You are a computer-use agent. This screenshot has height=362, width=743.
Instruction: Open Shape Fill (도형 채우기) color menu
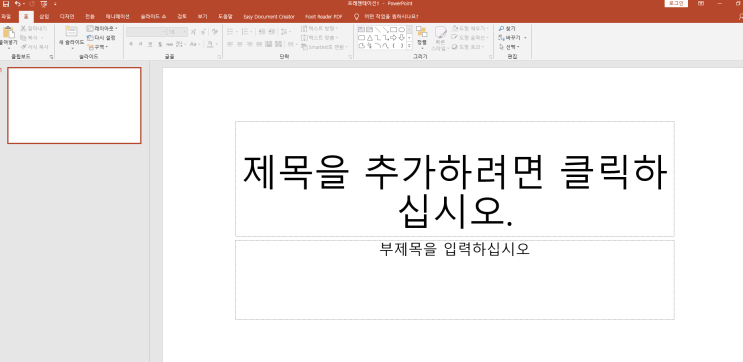click(x=470, y=28)
